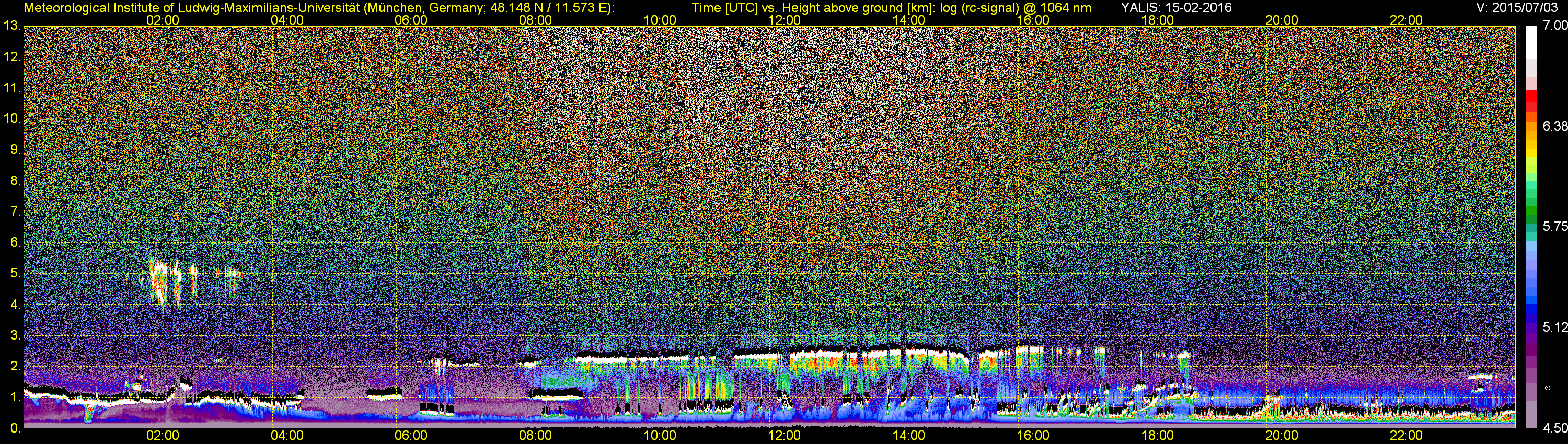Click the "08:00" label on the top time axis
Screen dimensions: 1568x444
(535, 20)
